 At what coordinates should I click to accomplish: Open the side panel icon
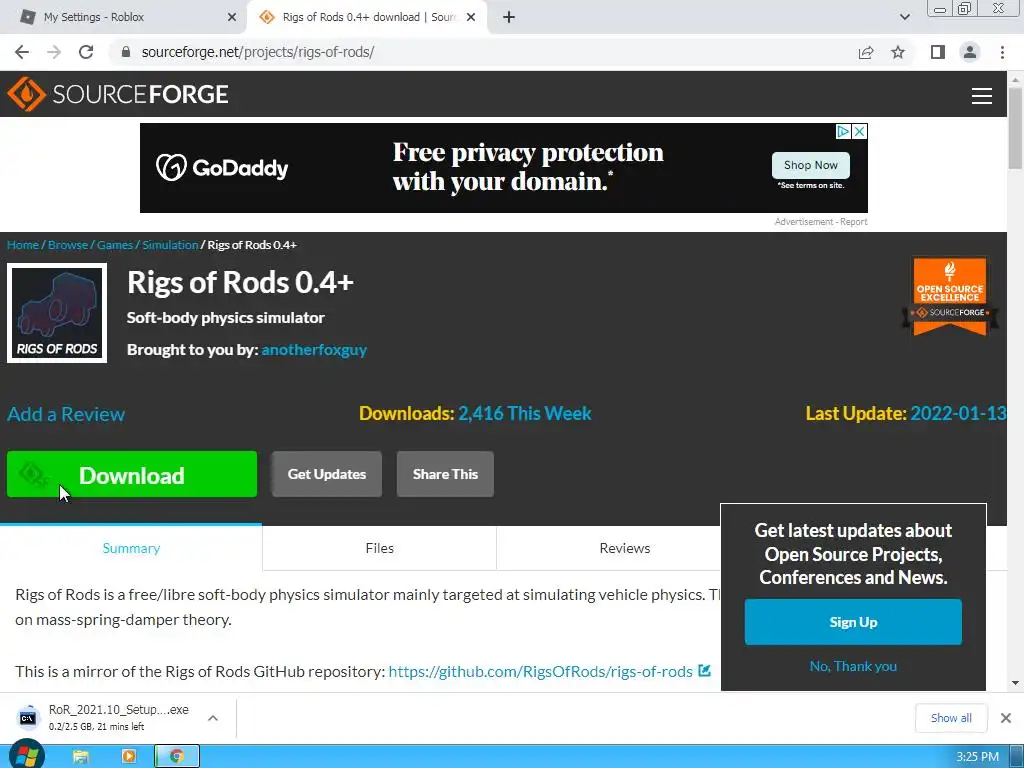[938, 52]
